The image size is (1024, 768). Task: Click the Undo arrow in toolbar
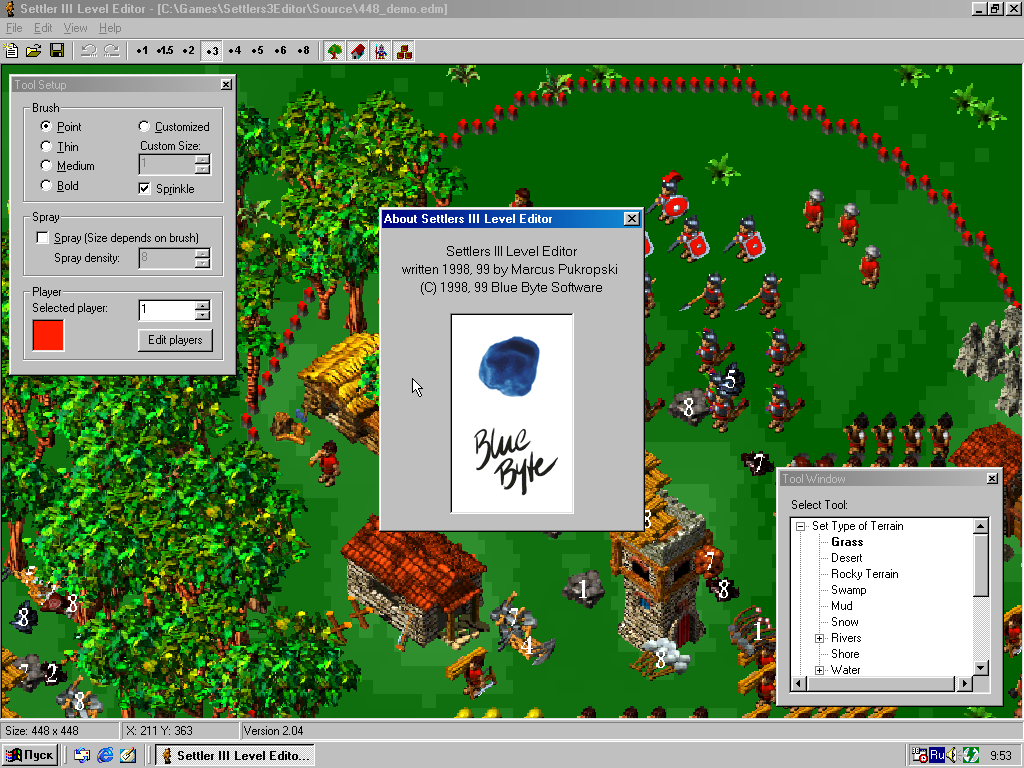coord(89,51)
